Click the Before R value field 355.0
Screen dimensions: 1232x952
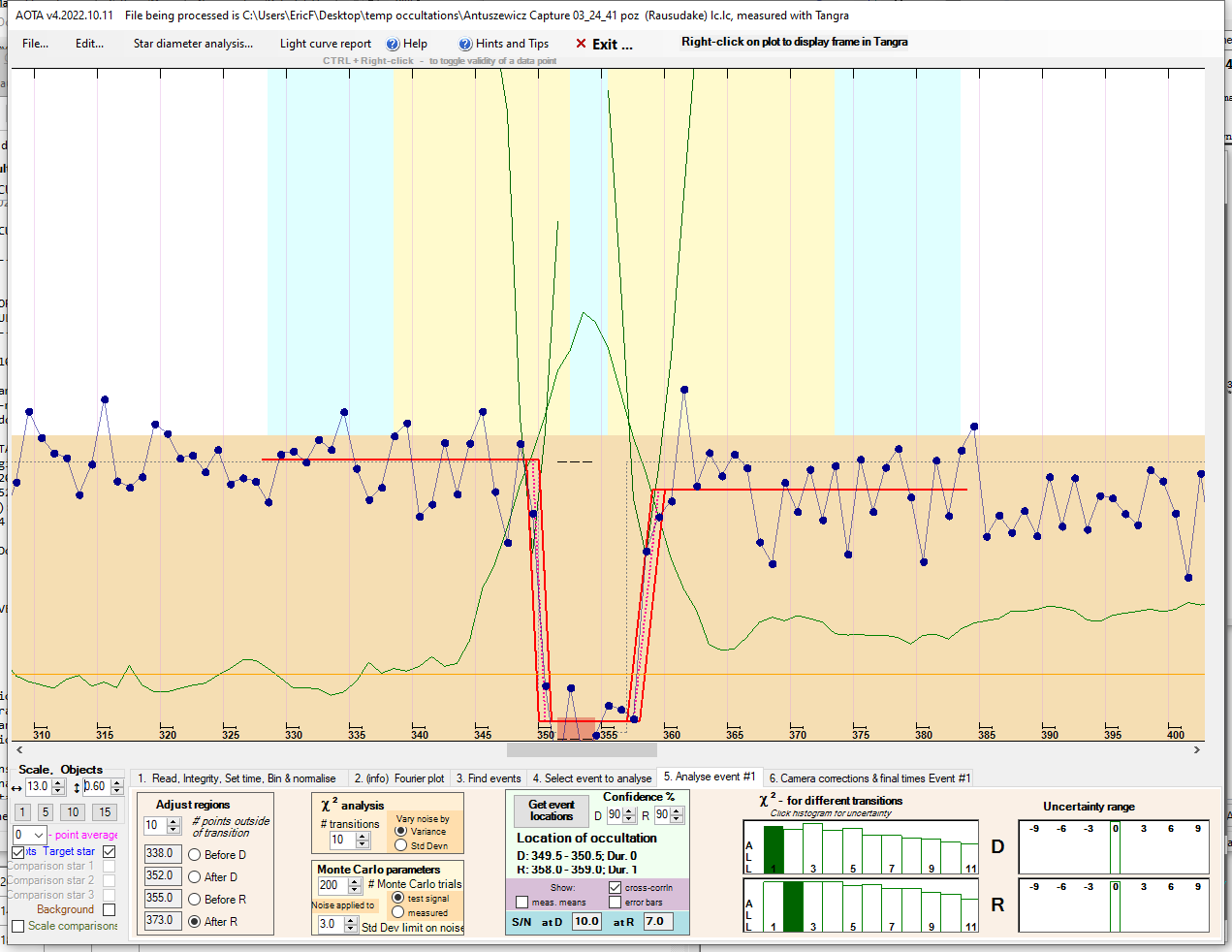point(163,899)
